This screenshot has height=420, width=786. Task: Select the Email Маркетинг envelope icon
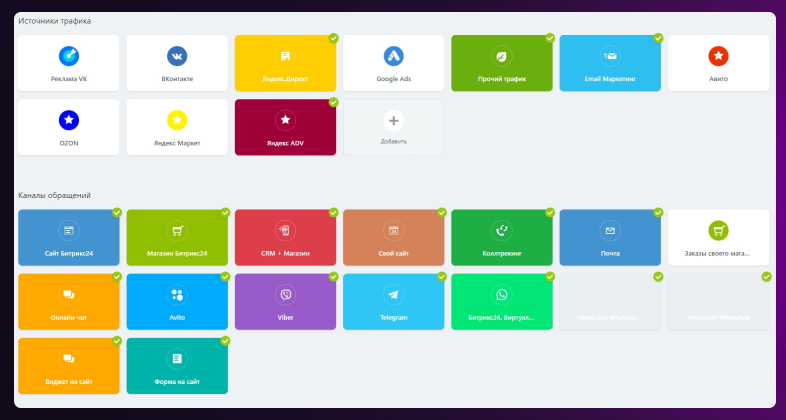click(610, 56)
